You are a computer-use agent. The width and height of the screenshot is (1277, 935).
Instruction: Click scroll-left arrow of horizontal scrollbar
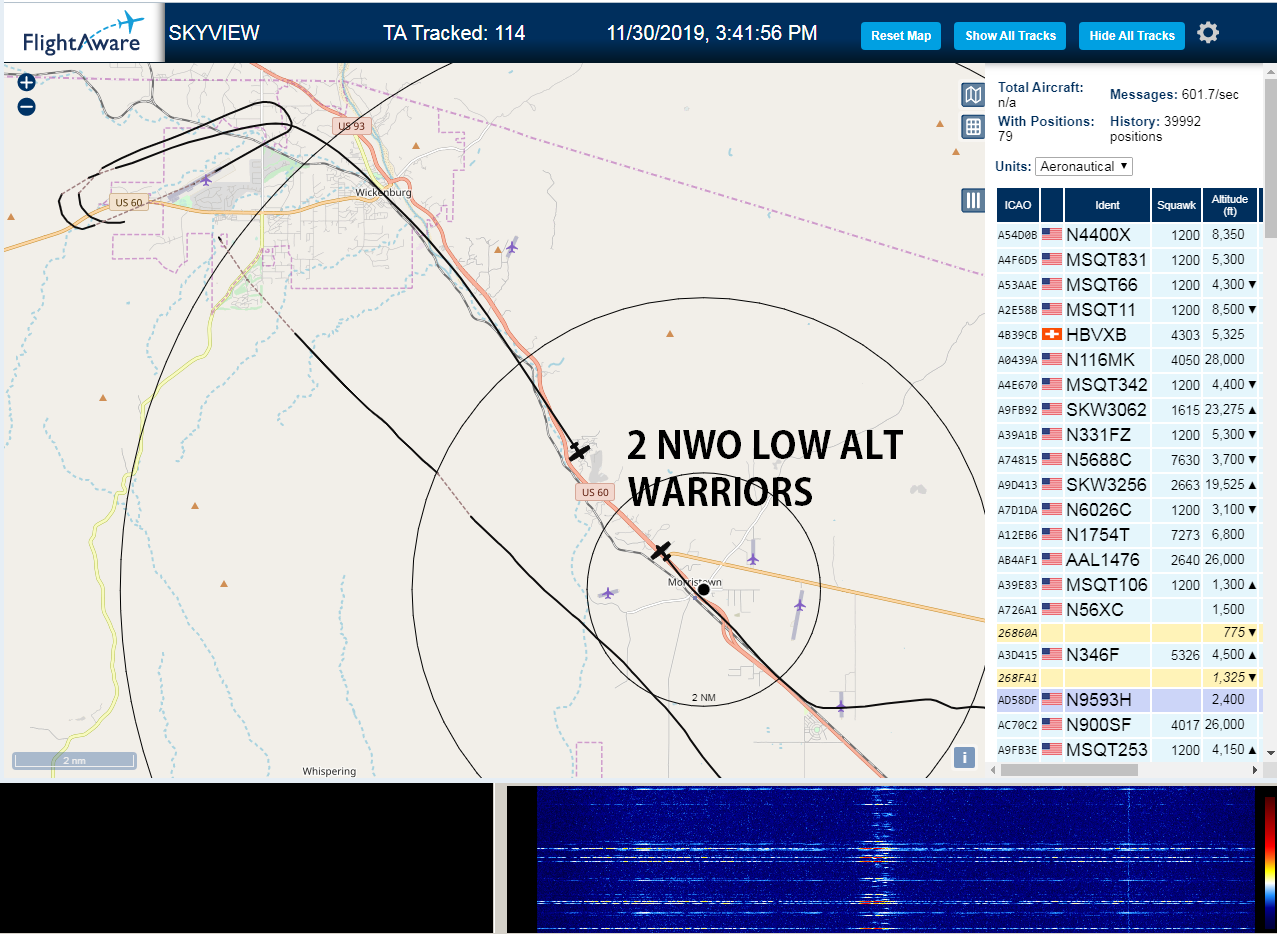(991, 770)
